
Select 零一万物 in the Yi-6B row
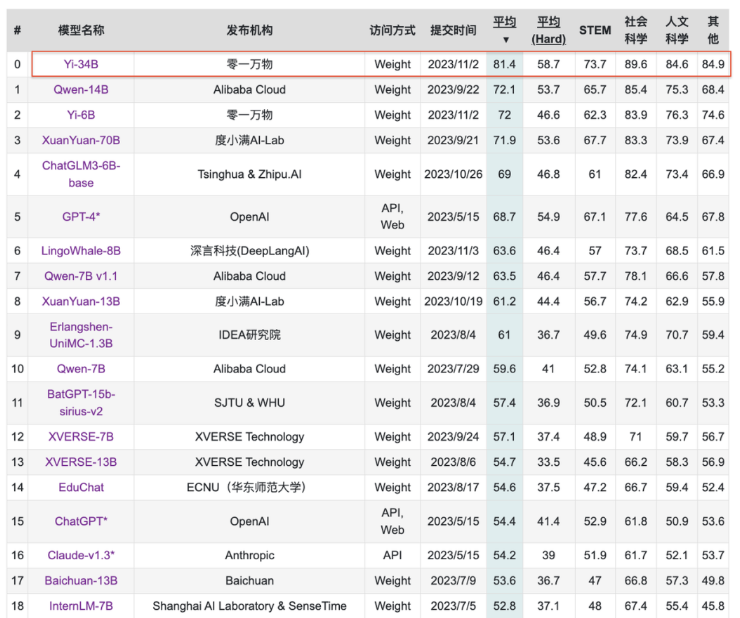pos(249,115)
